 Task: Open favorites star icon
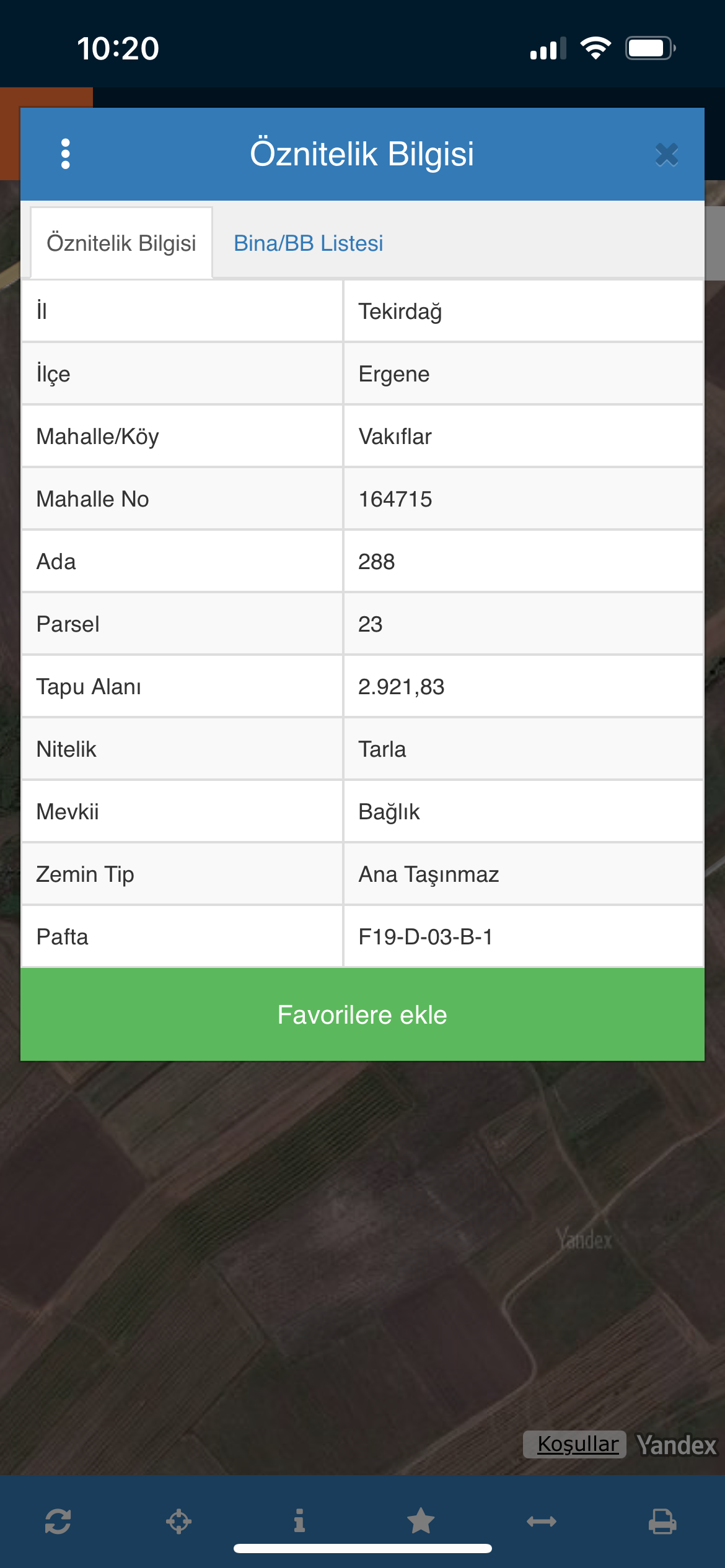point(421,1521)
